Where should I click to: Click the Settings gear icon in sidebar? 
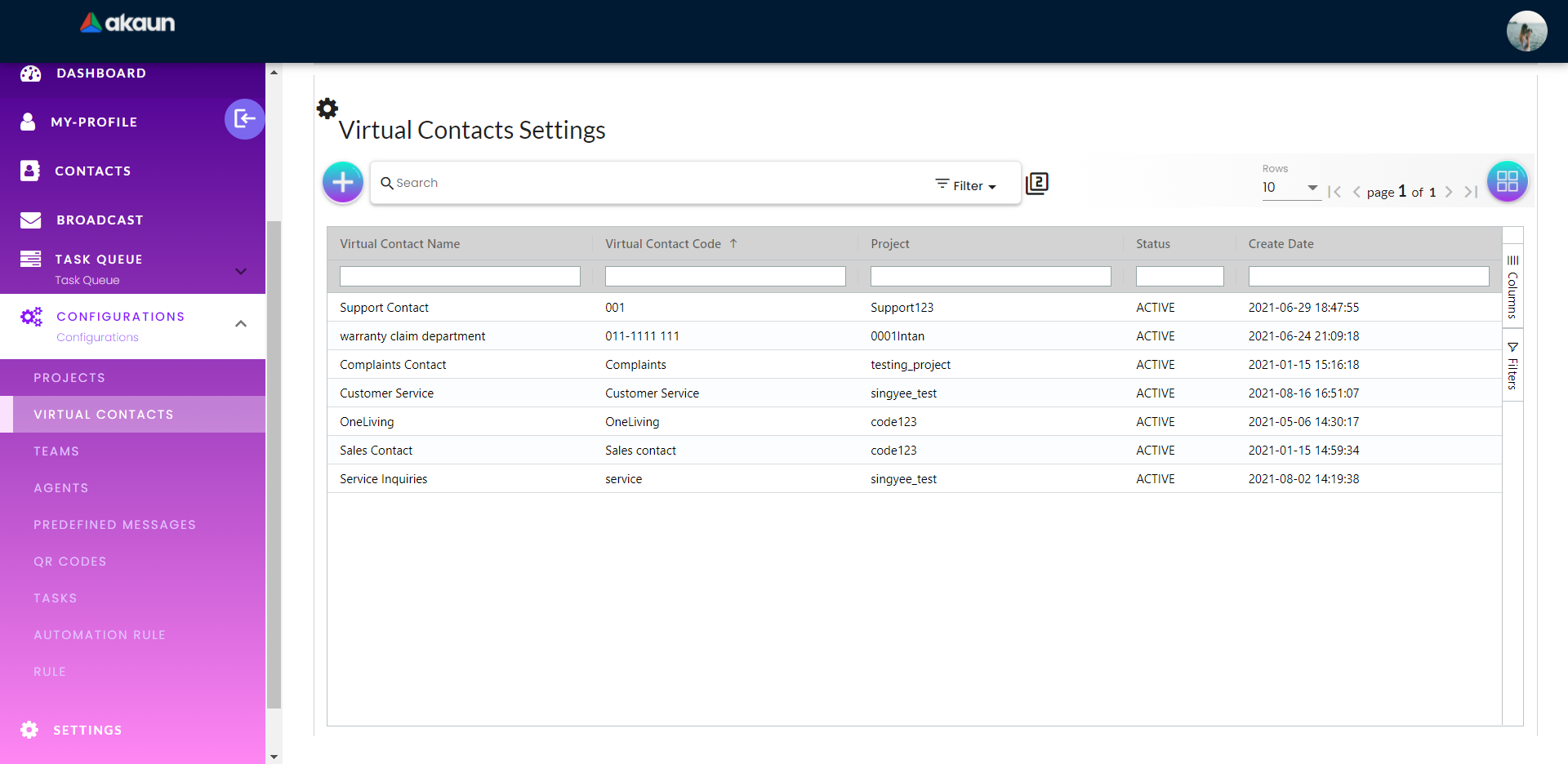pyautogui.click(x=29, y=730)
